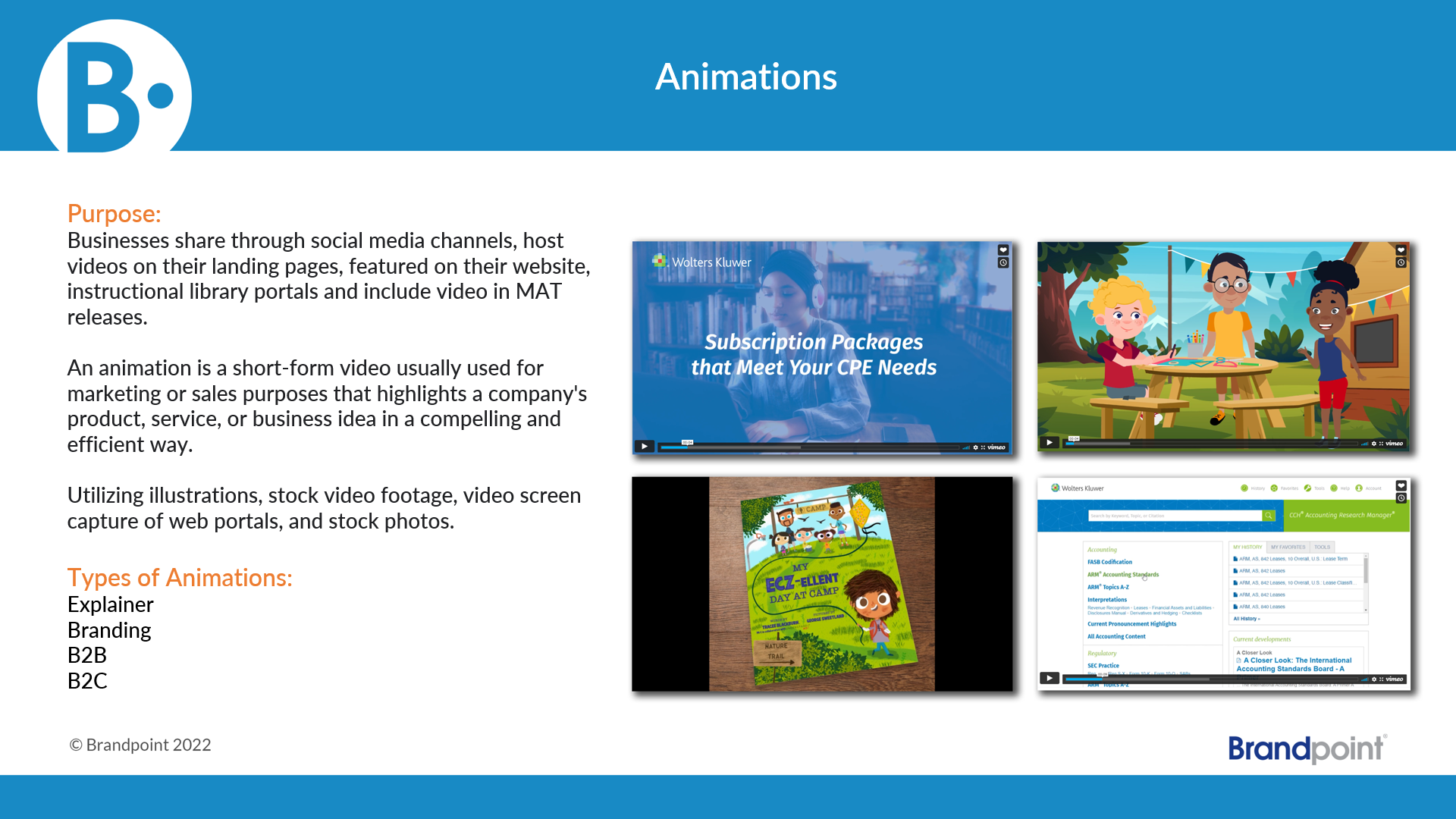Click the search magnifier in Accounting Research portal
The height and width of the screenshot is (819, 1456).
click(1268, 516)
